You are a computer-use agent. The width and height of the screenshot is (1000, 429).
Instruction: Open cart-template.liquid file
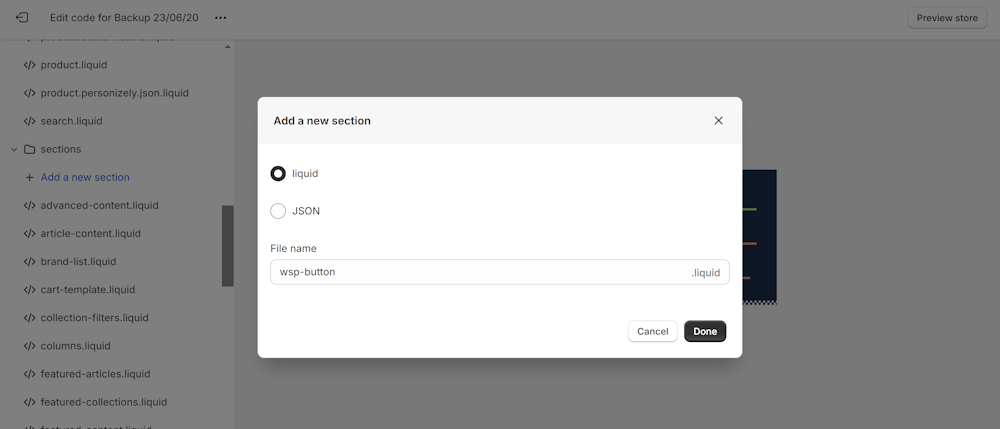(87, 290)
